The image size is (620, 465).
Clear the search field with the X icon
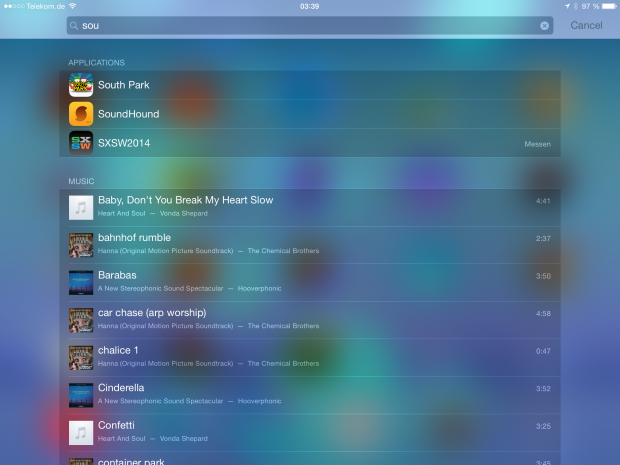tap(544, 26)
